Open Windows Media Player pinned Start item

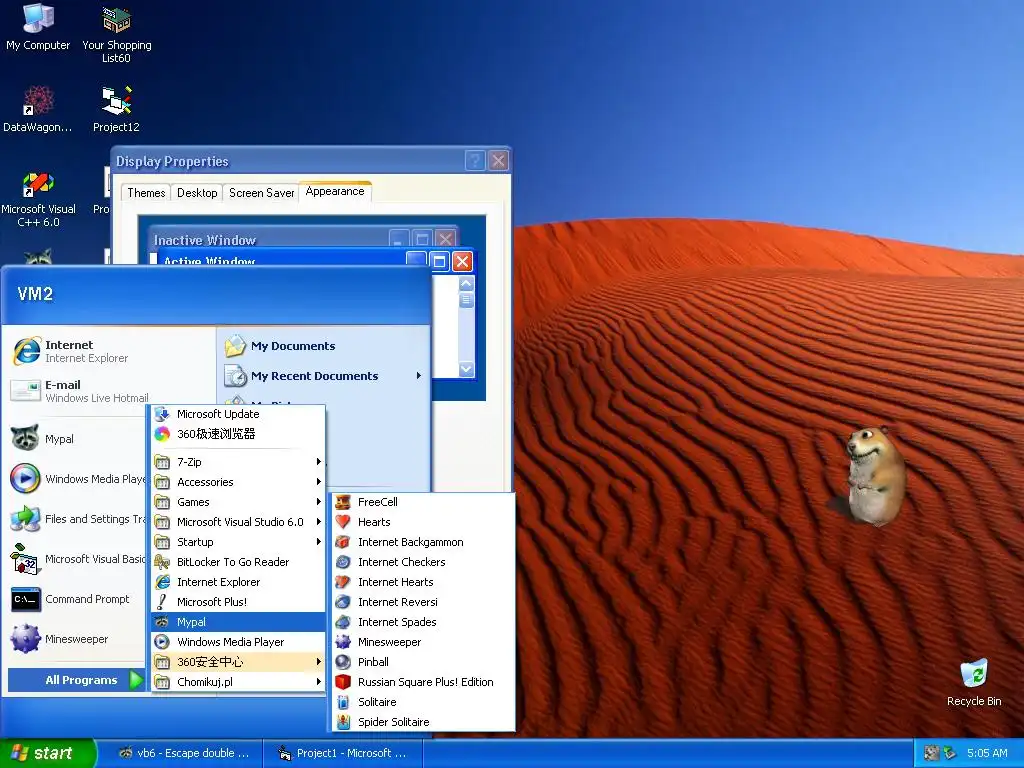tap(76, 479)
